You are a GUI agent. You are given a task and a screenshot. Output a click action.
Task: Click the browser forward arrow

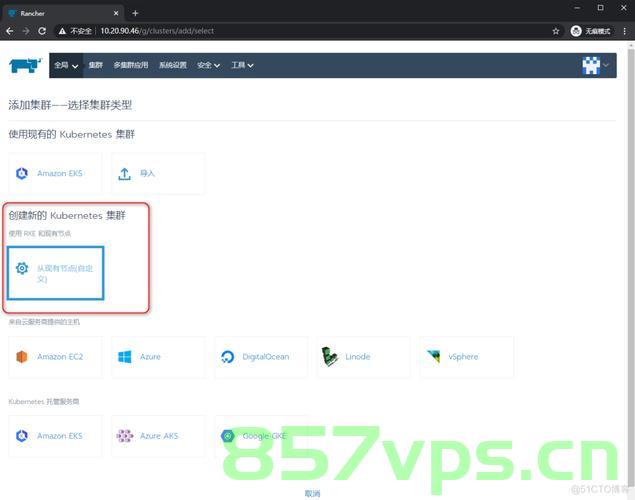click(x=26, y=31)
